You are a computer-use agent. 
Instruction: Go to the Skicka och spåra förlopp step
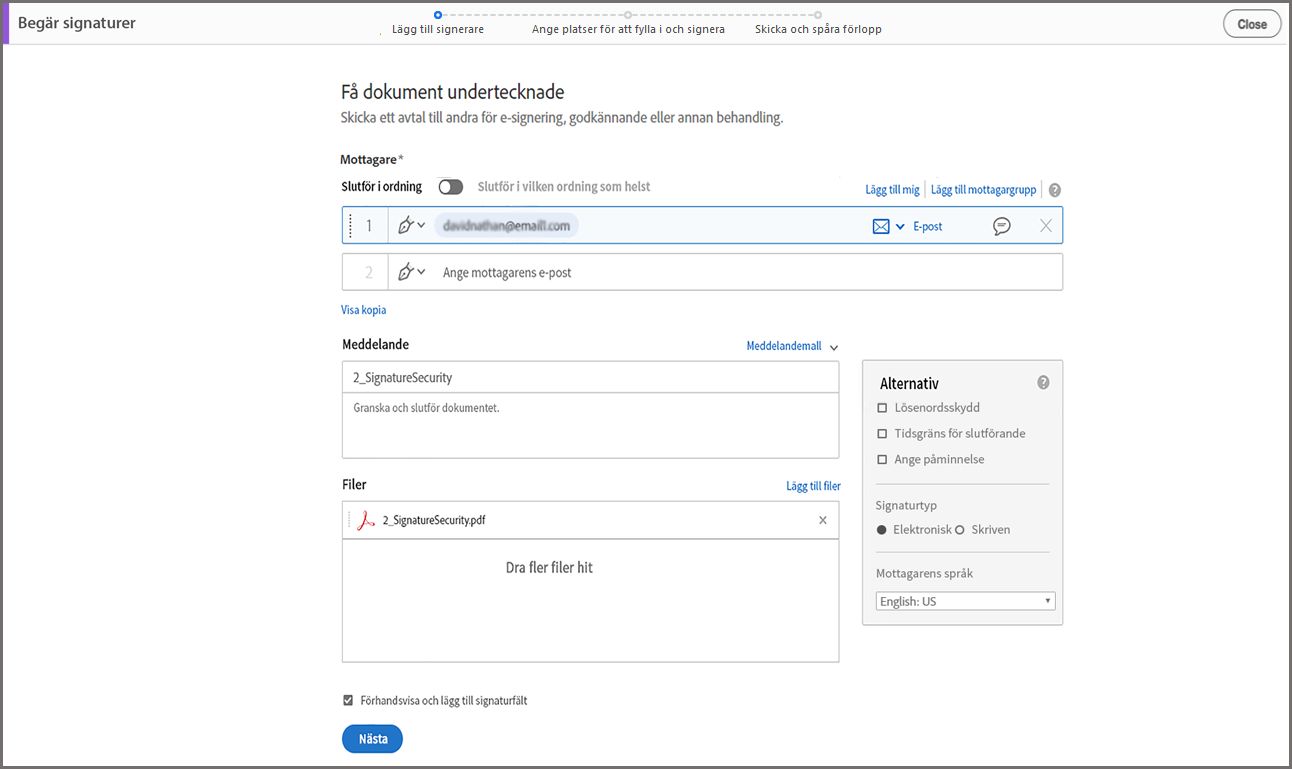[818, 29]
